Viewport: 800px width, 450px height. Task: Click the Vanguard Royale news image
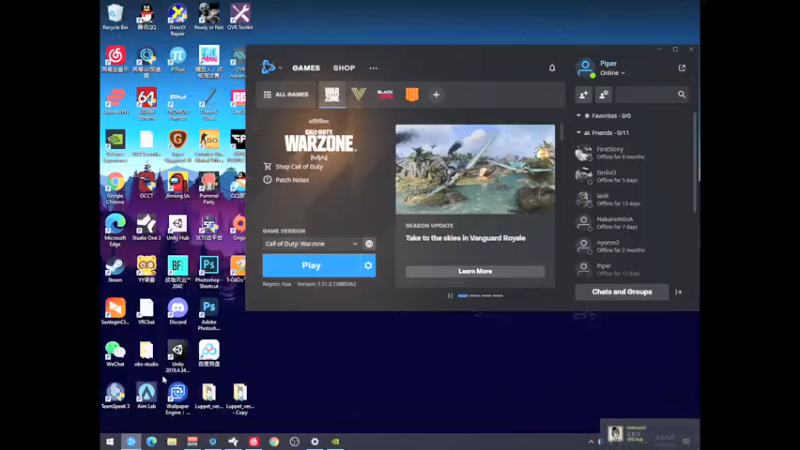pos(475,169)
